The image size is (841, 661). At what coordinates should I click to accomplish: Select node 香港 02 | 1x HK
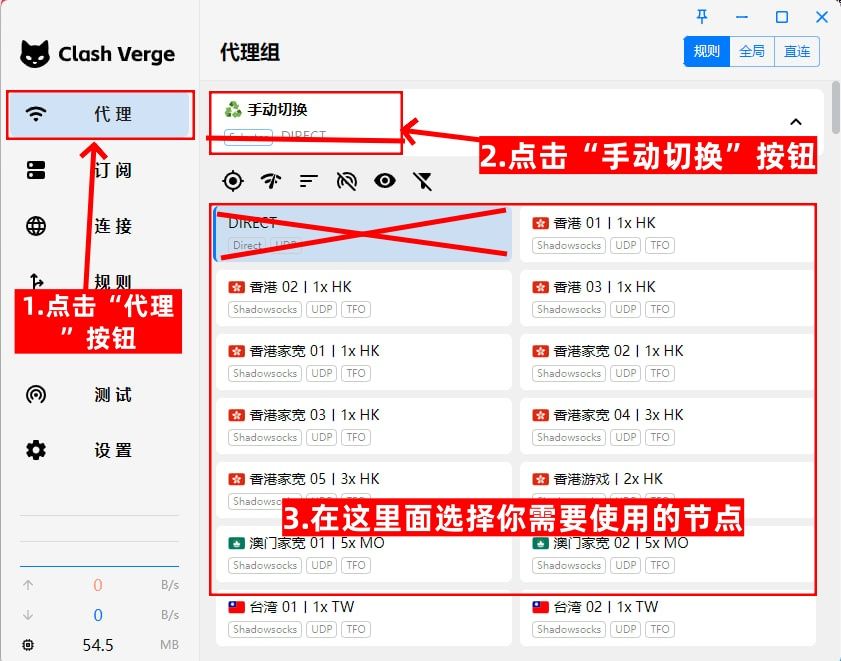[x=363, y=298]
